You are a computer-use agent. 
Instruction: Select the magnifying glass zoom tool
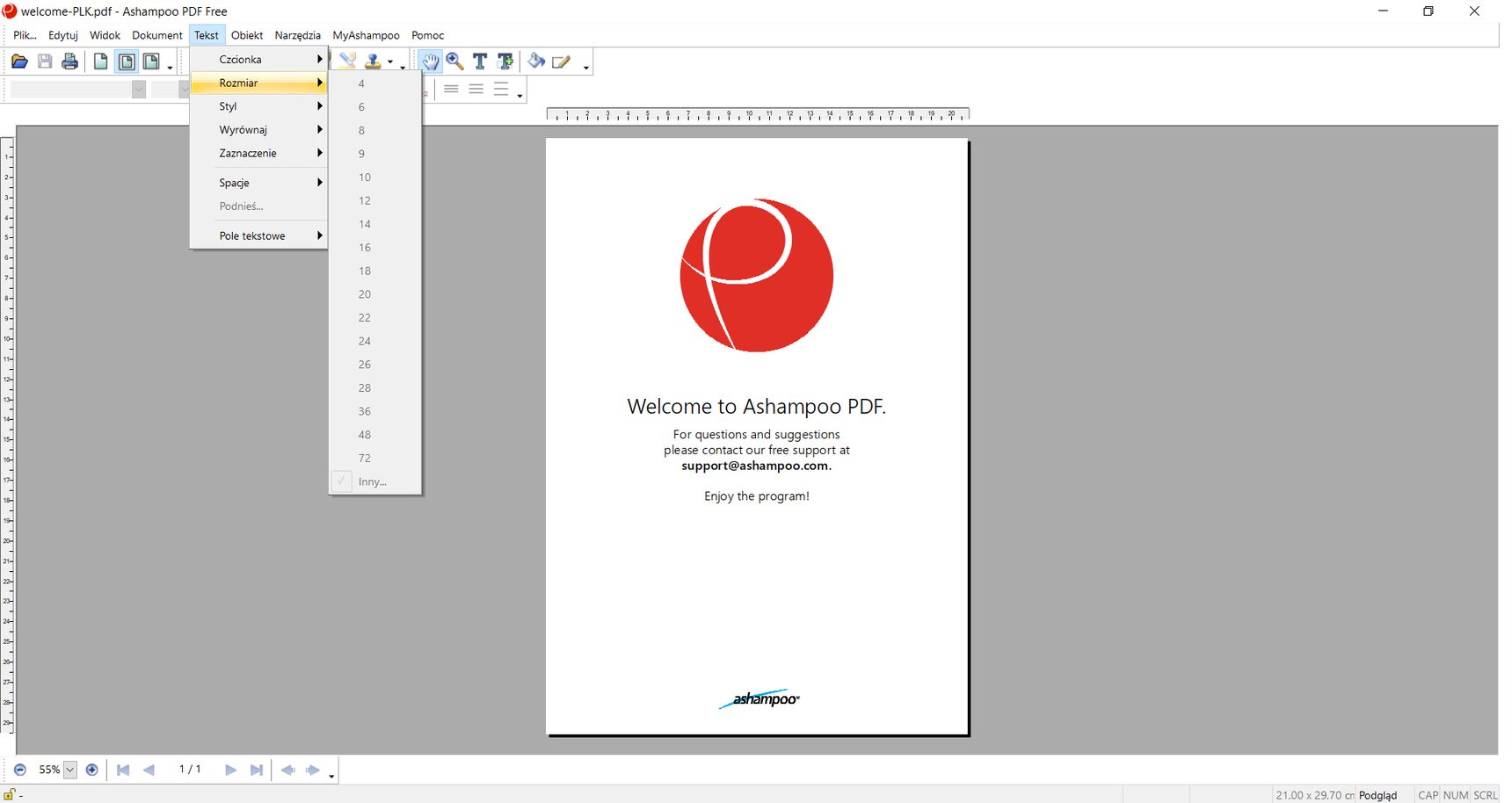[x=455, y=61]
